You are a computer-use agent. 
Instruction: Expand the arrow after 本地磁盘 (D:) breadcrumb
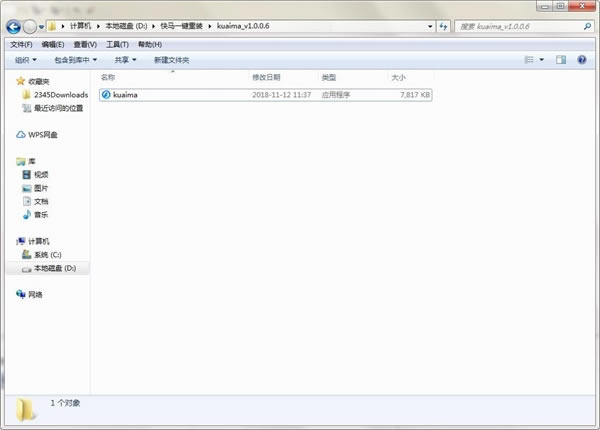153,26
